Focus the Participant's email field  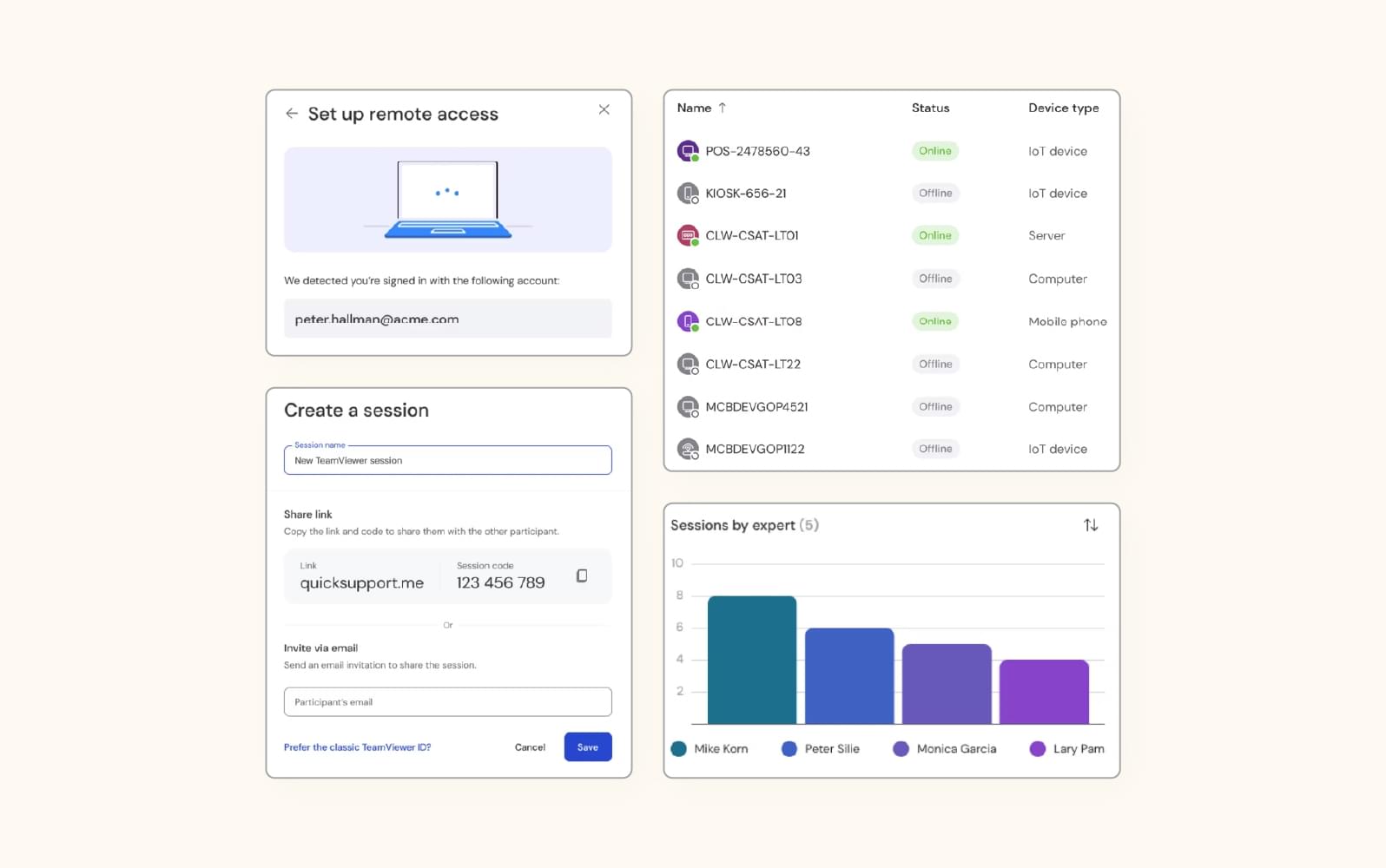[x=447, y=702]
